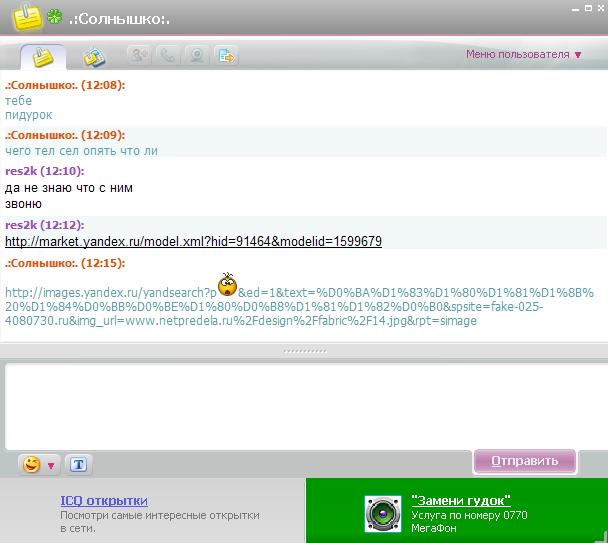Image resolution: width=608 pixels, height=543 pixels.
Task: Open the "Замени гудок" ad link
Action: (461, 500)
